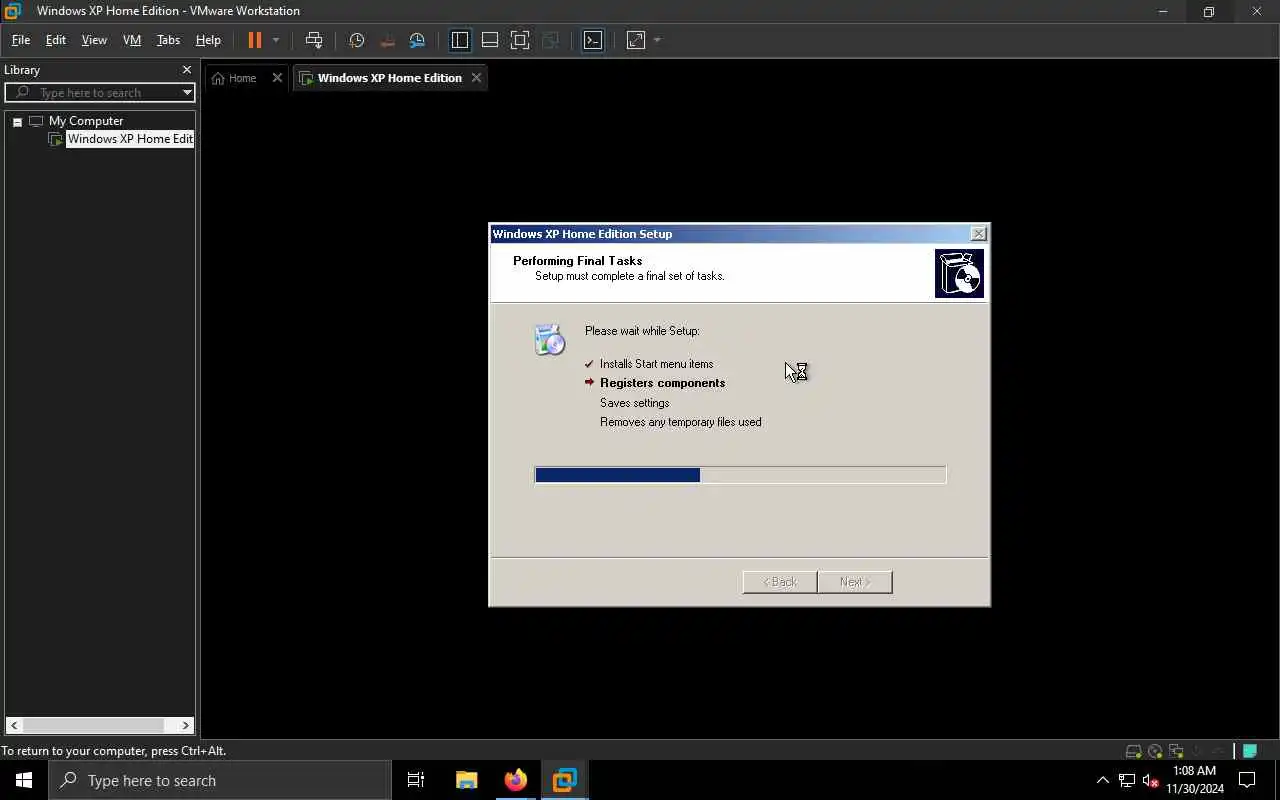
Task: Open the Windows Start menu
Action: coord(24,780)
